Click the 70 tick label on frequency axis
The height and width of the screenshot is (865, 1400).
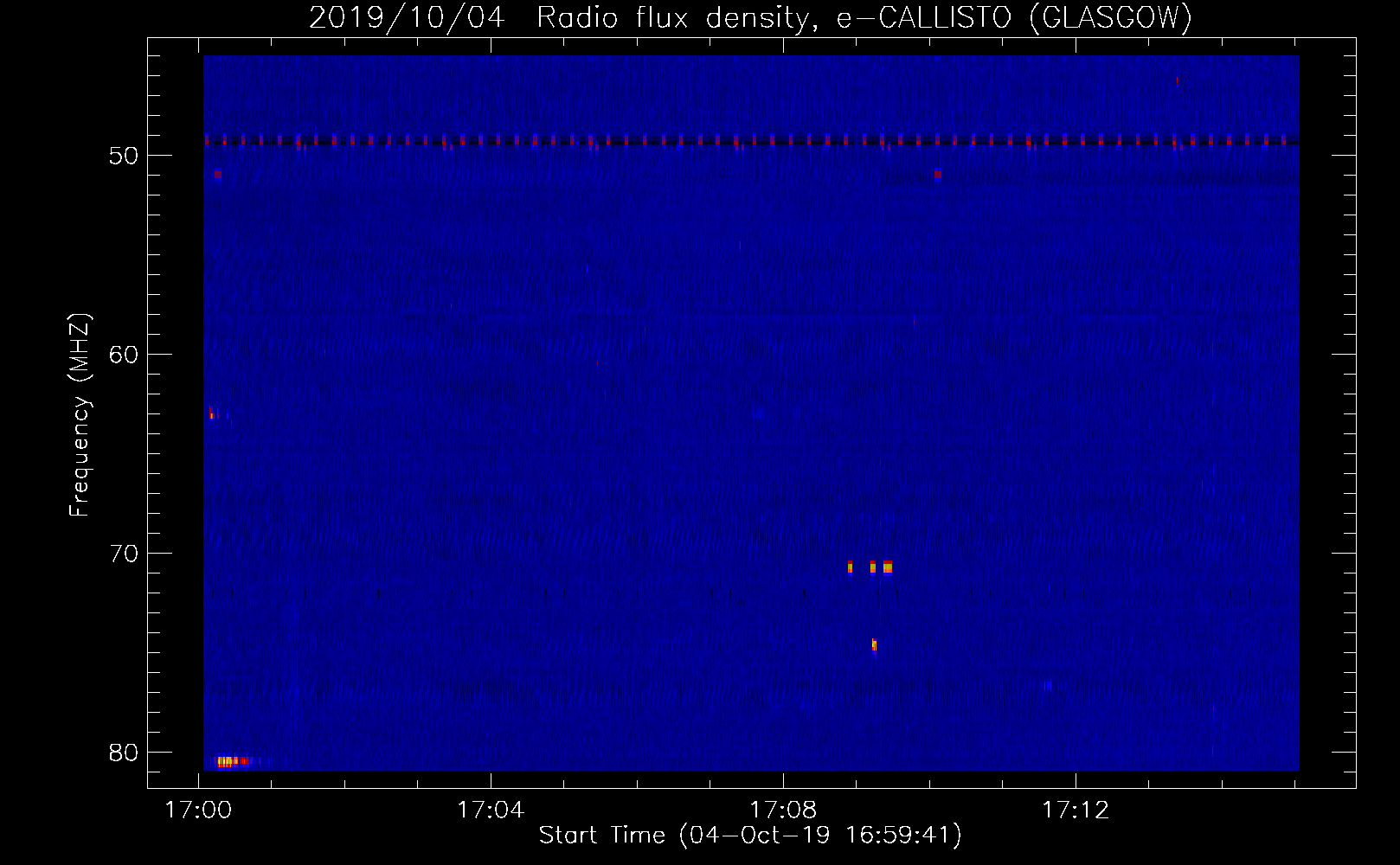[124, 554]
